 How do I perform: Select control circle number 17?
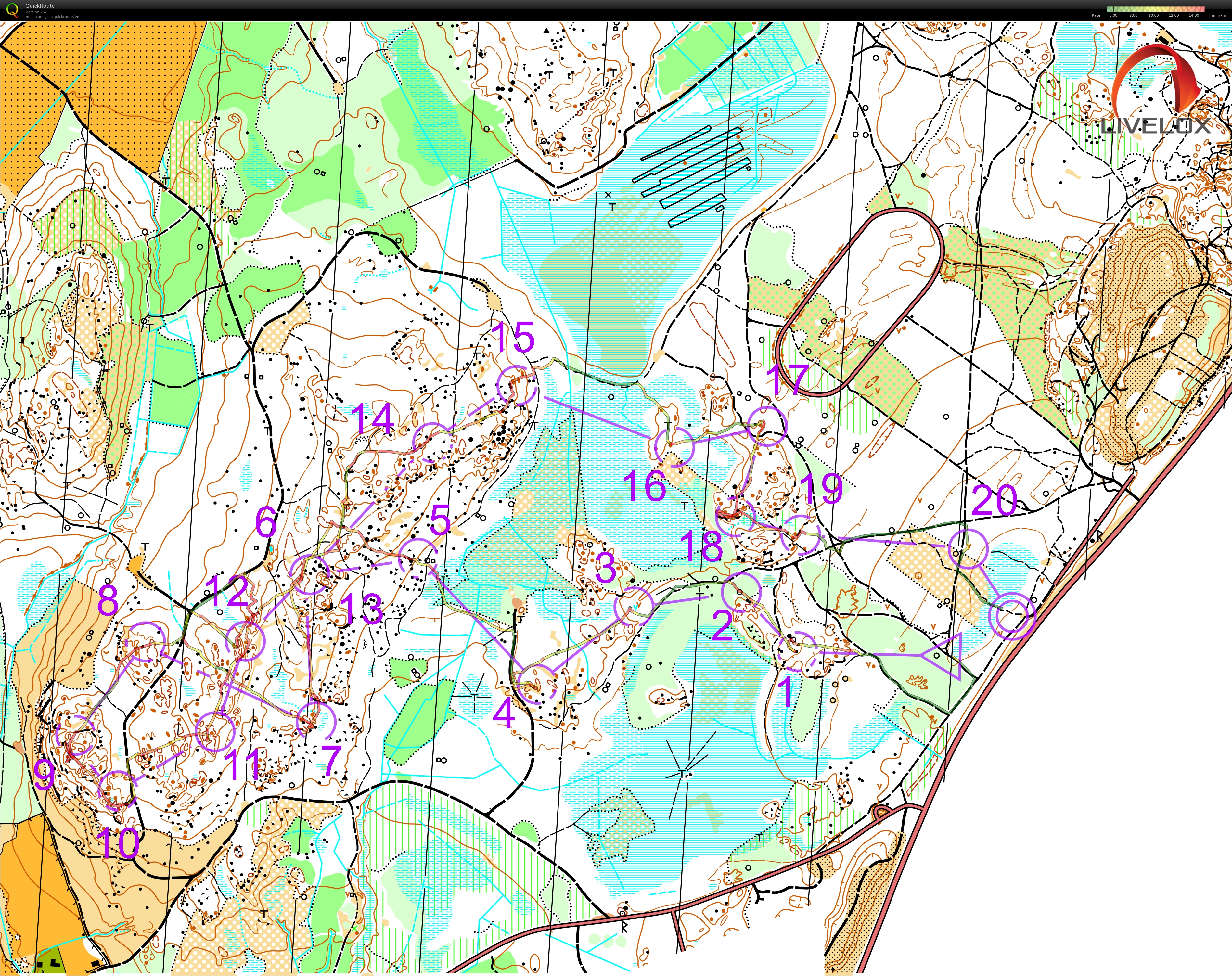(767, 426)
